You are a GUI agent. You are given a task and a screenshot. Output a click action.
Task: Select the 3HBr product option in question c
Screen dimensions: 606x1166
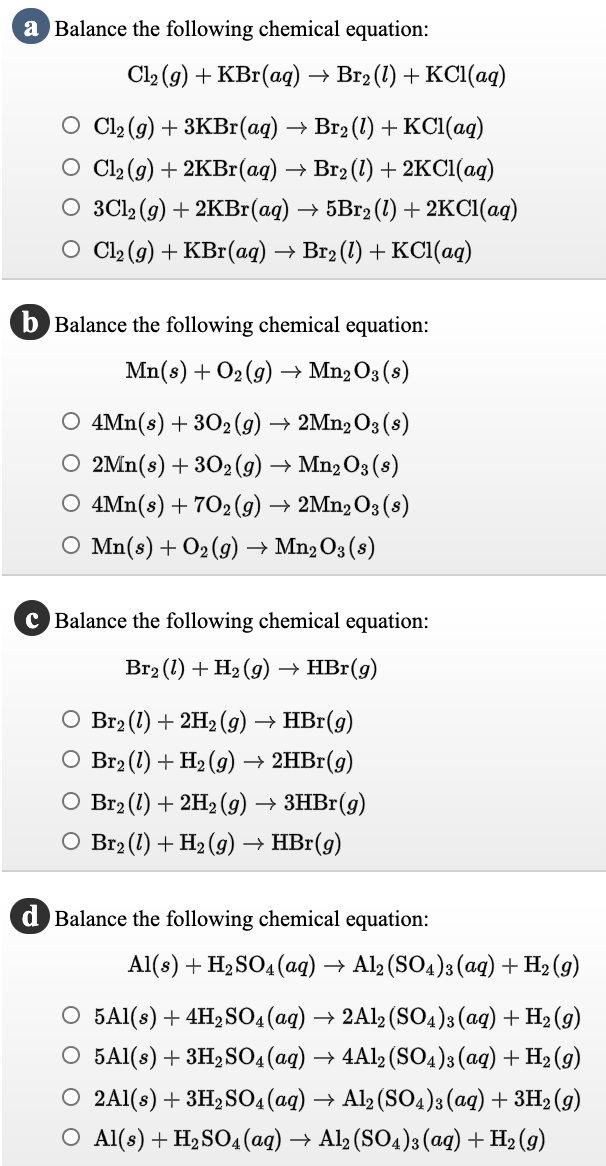71,801
